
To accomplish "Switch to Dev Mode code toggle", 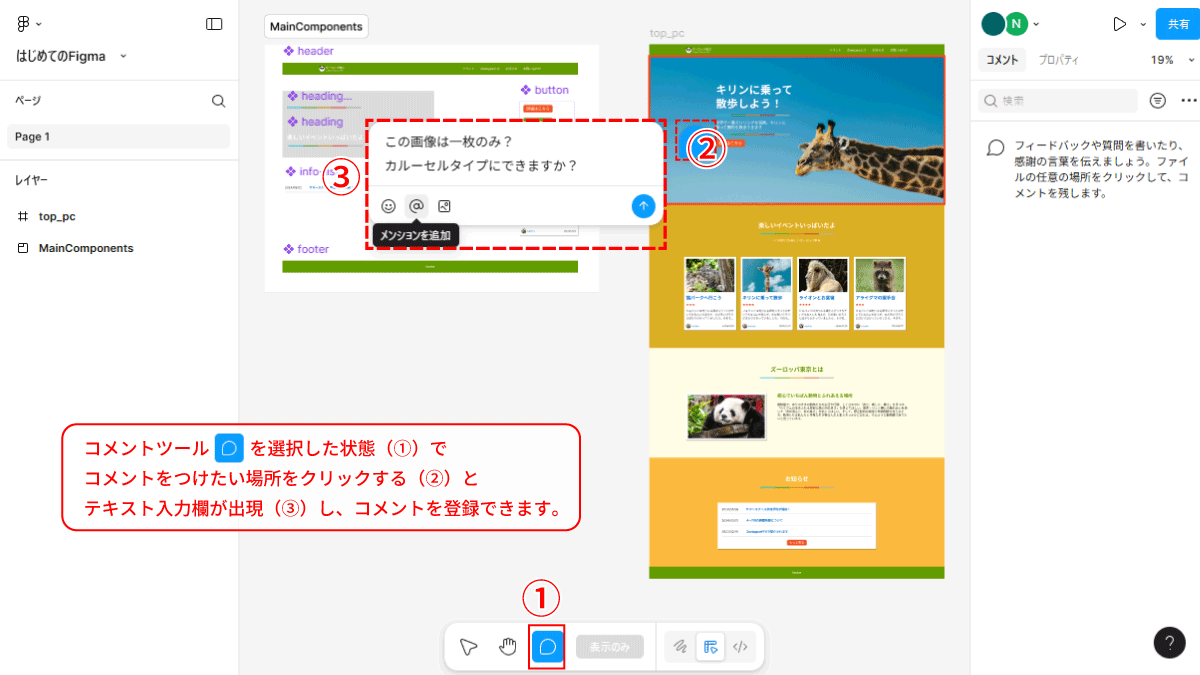I will 740,646.
